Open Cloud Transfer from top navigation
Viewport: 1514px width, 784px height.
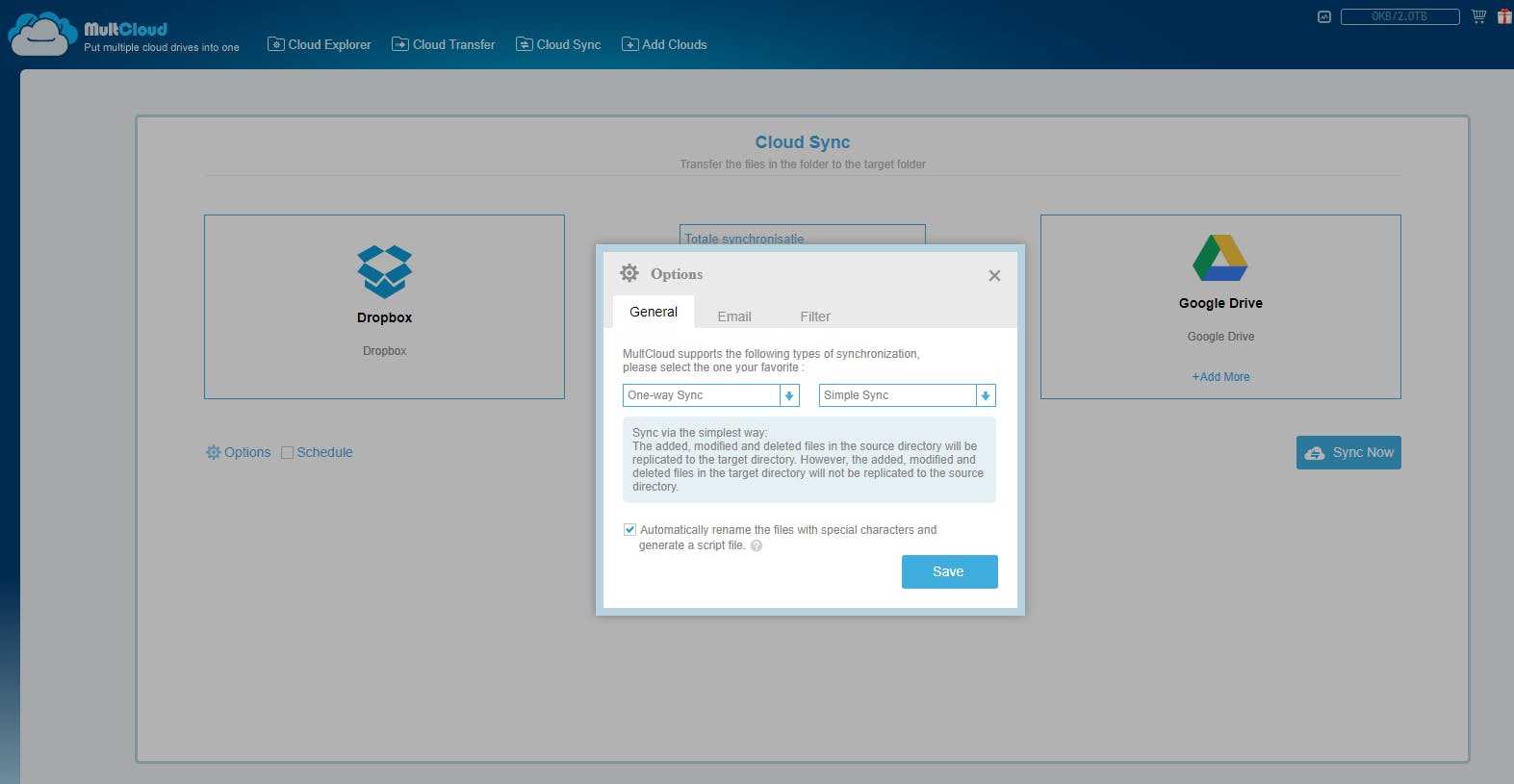444,44
